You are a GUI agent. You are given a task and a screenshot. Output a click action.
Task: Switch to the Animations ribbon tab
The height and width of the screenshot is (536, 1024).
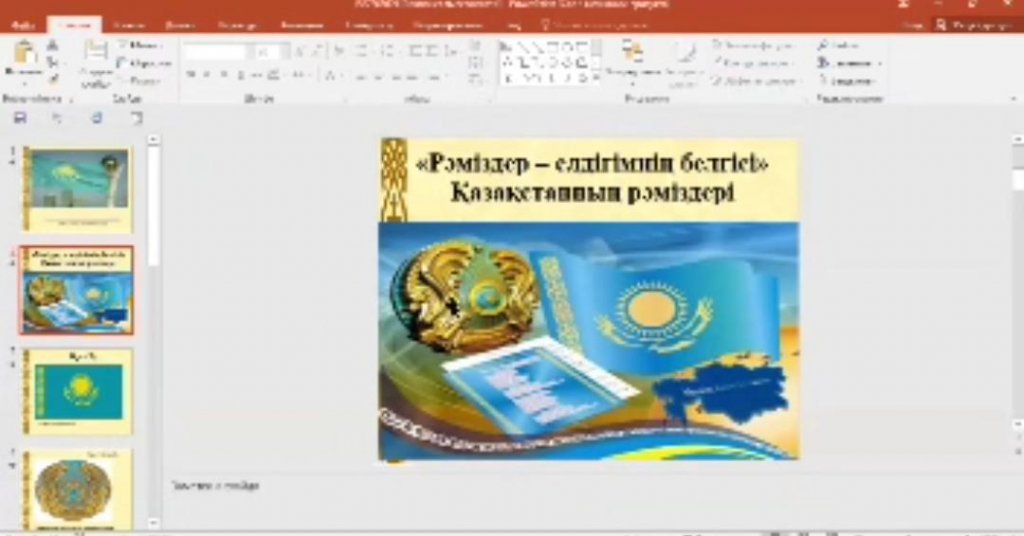tap(302, 25)
